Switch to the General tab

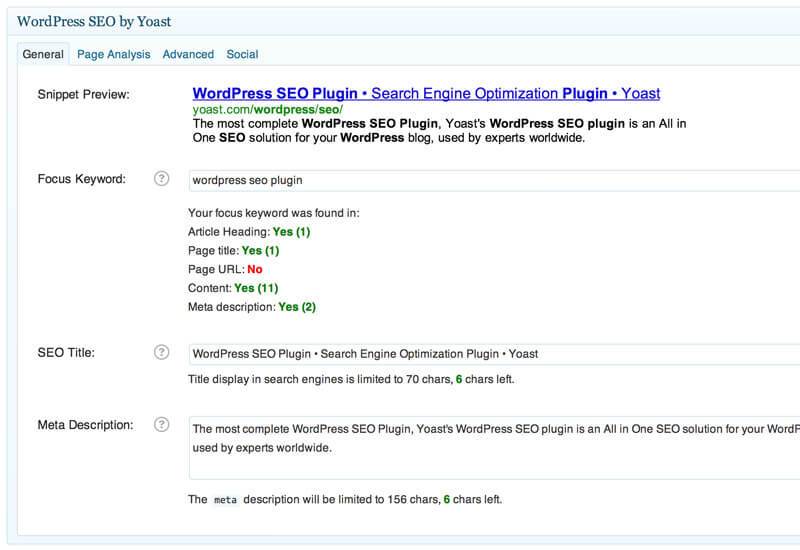tap(43, 54)
